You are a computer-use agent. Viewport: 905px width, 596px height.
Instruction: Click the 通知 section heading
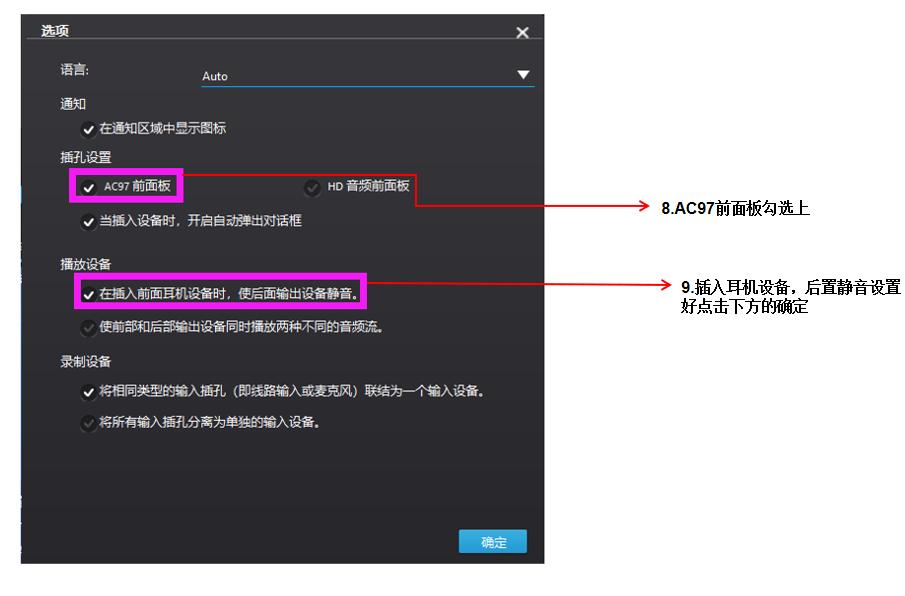73,104
